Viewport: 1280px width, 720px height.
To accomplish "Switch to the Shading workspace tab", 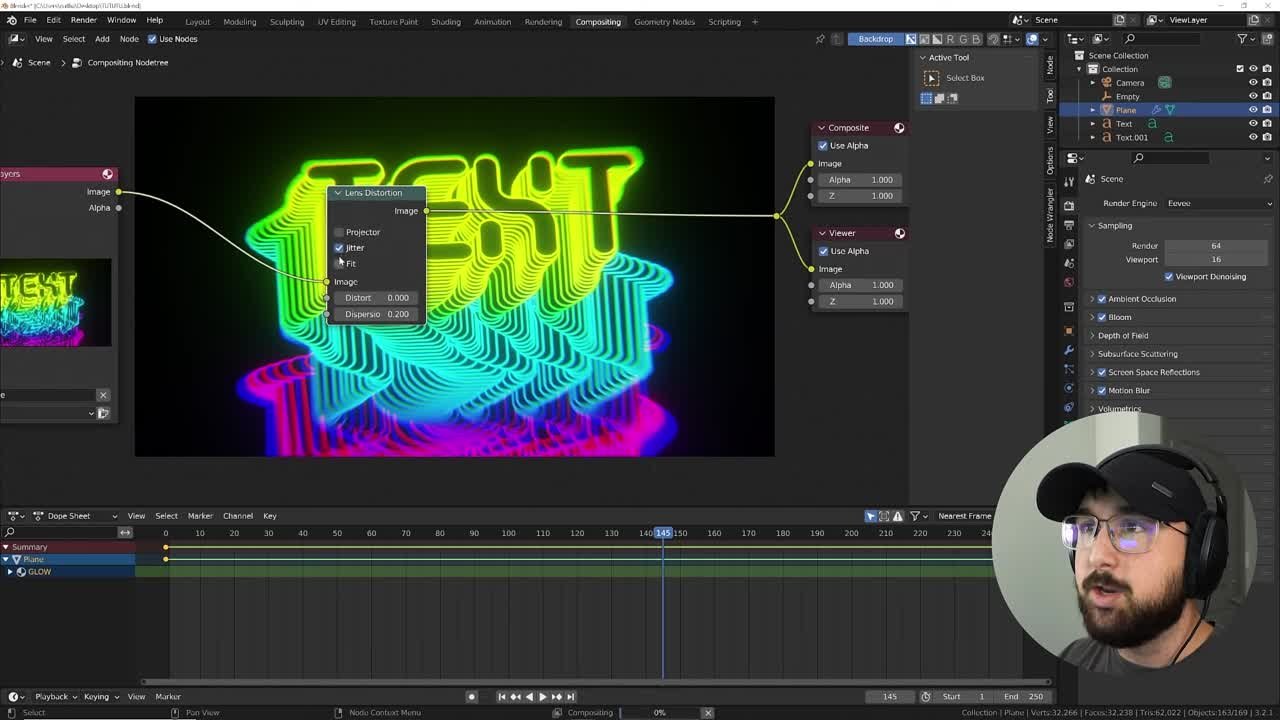I will 446,21.
